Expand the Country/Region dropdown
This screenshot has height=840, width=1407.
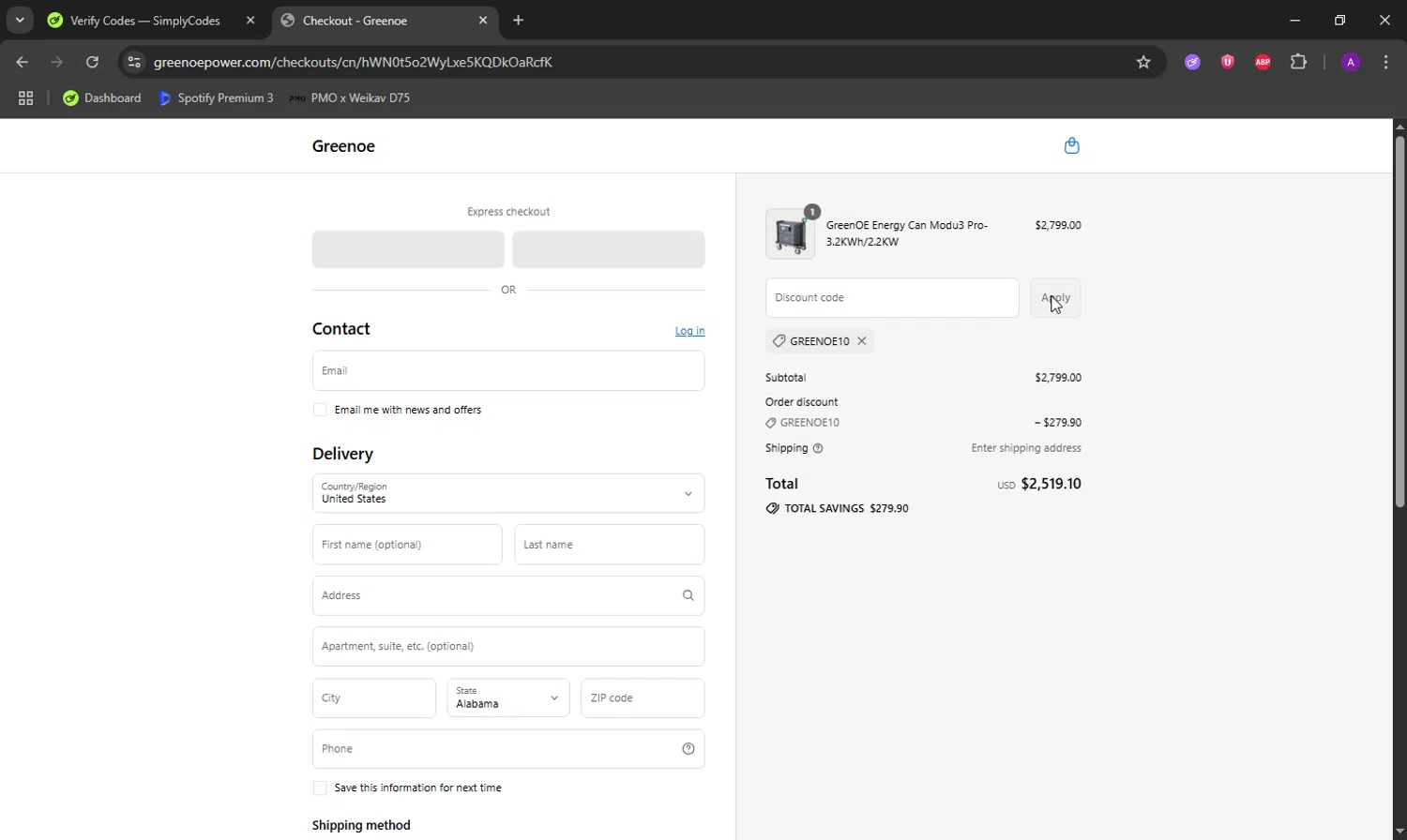(507, 493)
